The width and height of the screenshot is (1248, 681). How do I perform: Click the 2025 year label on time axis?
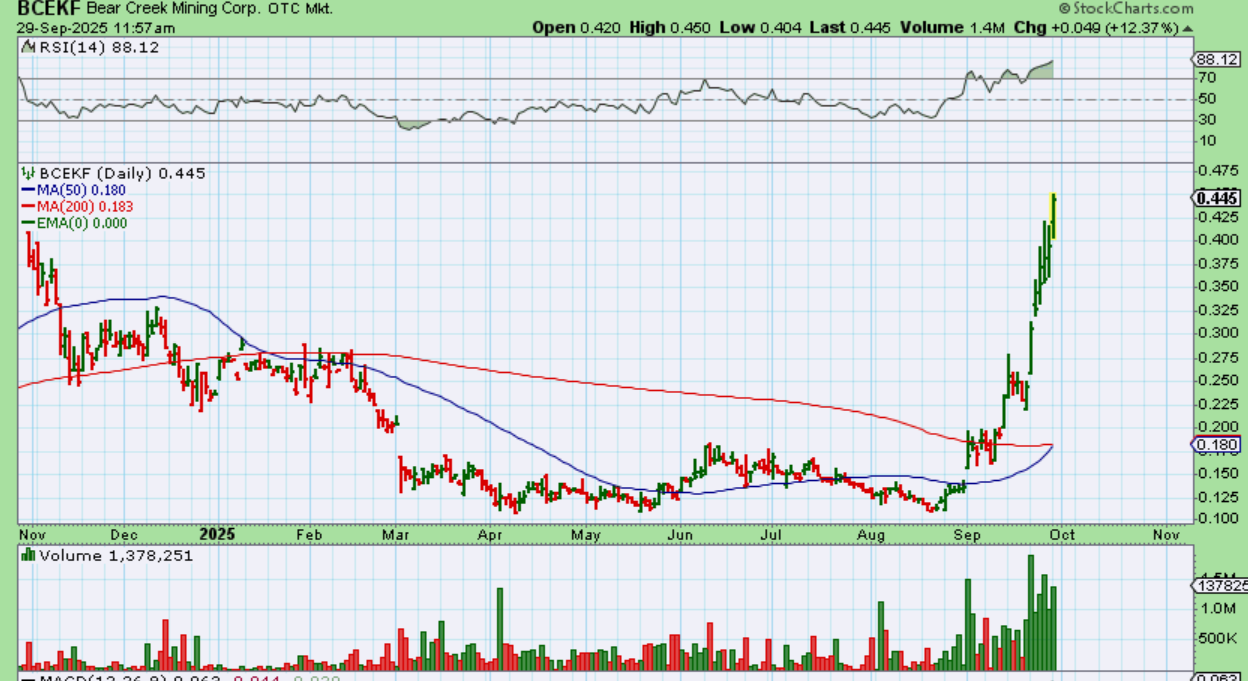point(217,535)
